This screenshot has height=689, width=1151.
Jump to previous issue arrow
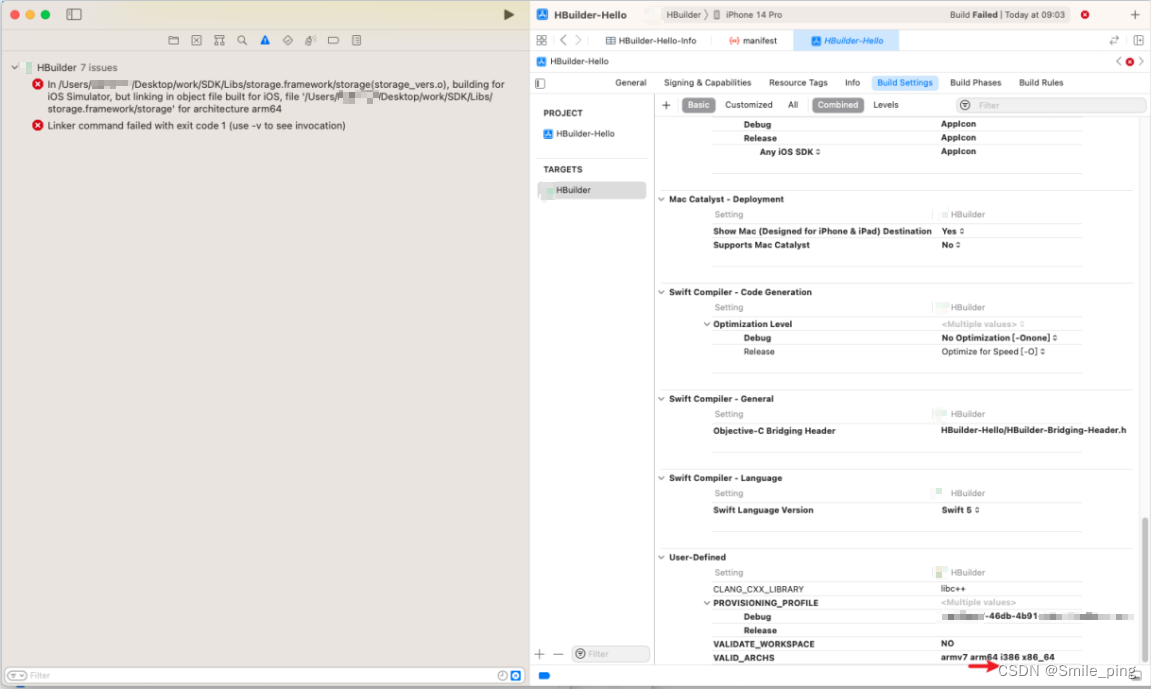[x=1119, y=62]
